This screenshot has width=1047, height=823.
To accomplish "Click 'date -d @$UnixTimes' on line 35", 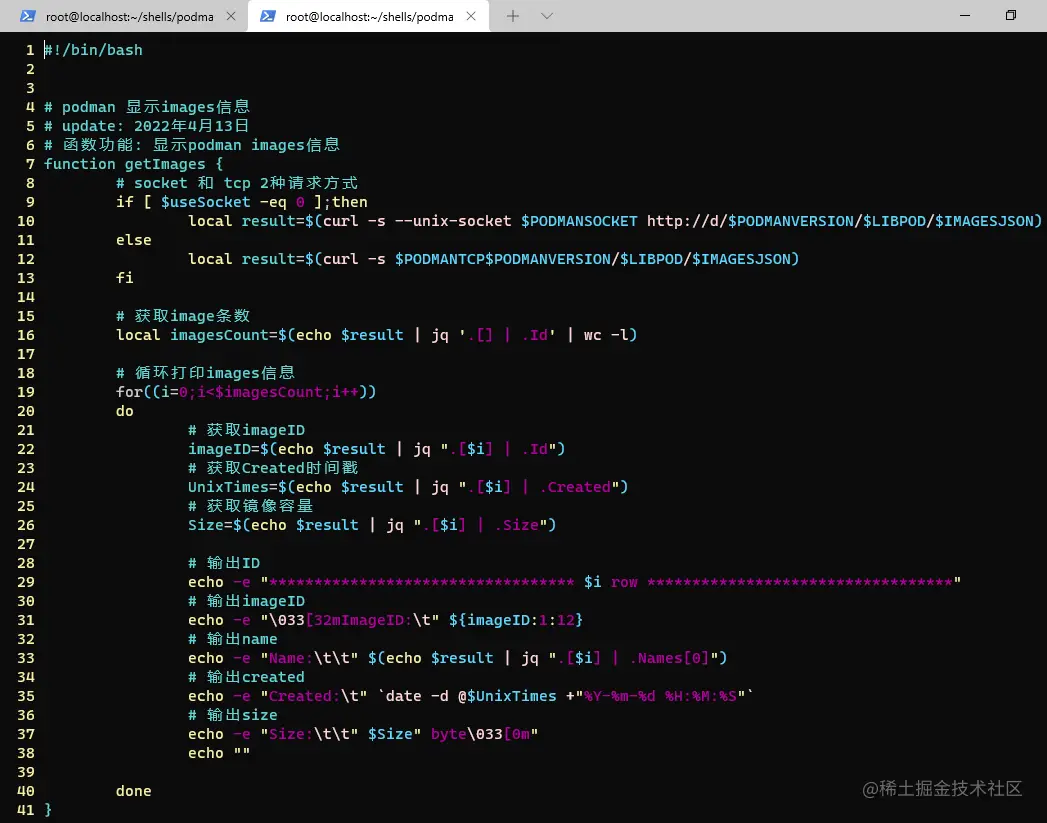I will point(471,696).
